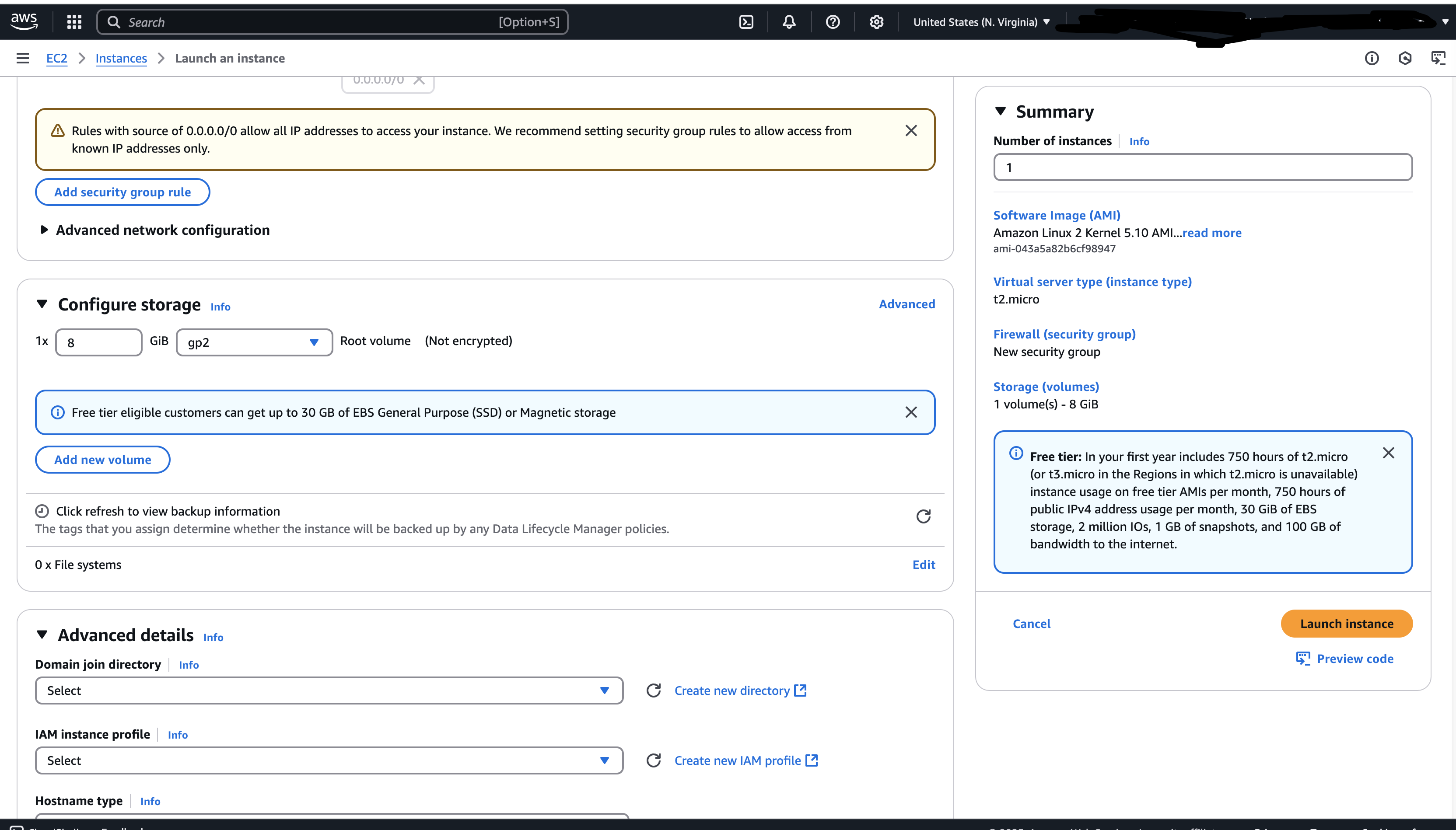Open the Domain join directory Select dropdown
This screenshot has height=830, width=1456.
[329, 691]
